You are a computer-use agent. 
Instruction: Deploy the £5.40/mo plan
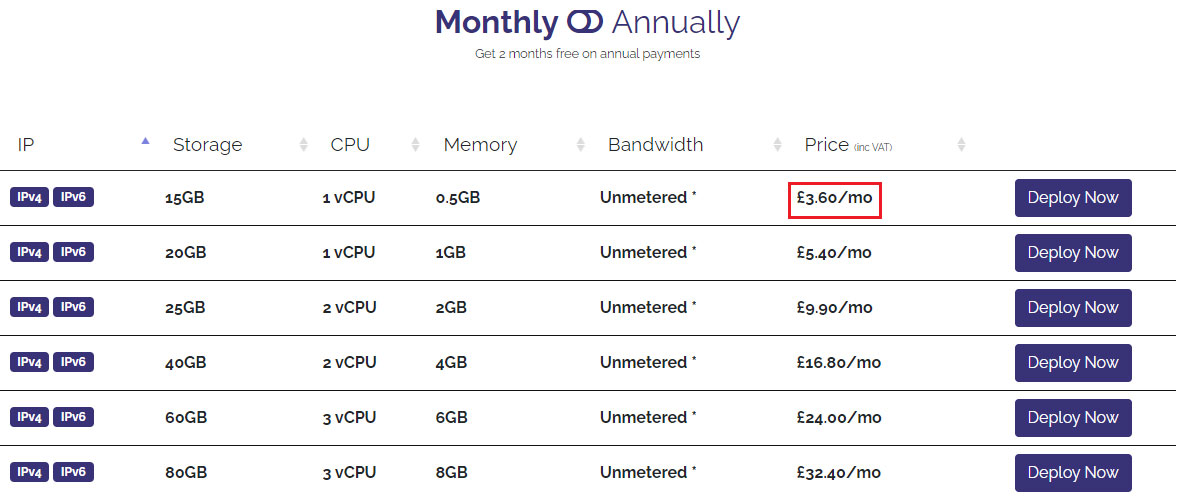click(x=1073, y=253)
